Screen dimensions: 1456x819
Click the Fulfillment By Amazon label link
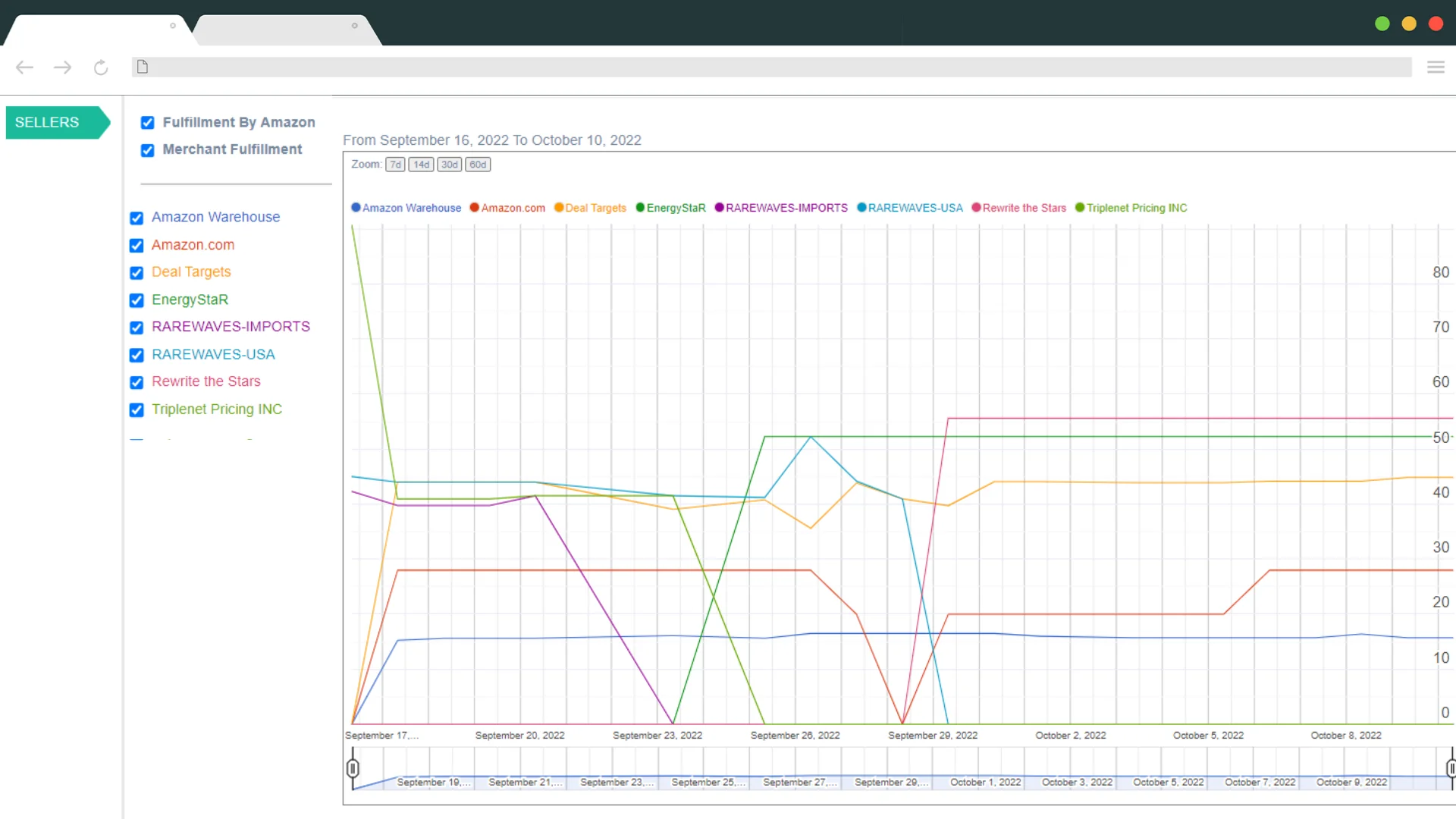point(238,122)
